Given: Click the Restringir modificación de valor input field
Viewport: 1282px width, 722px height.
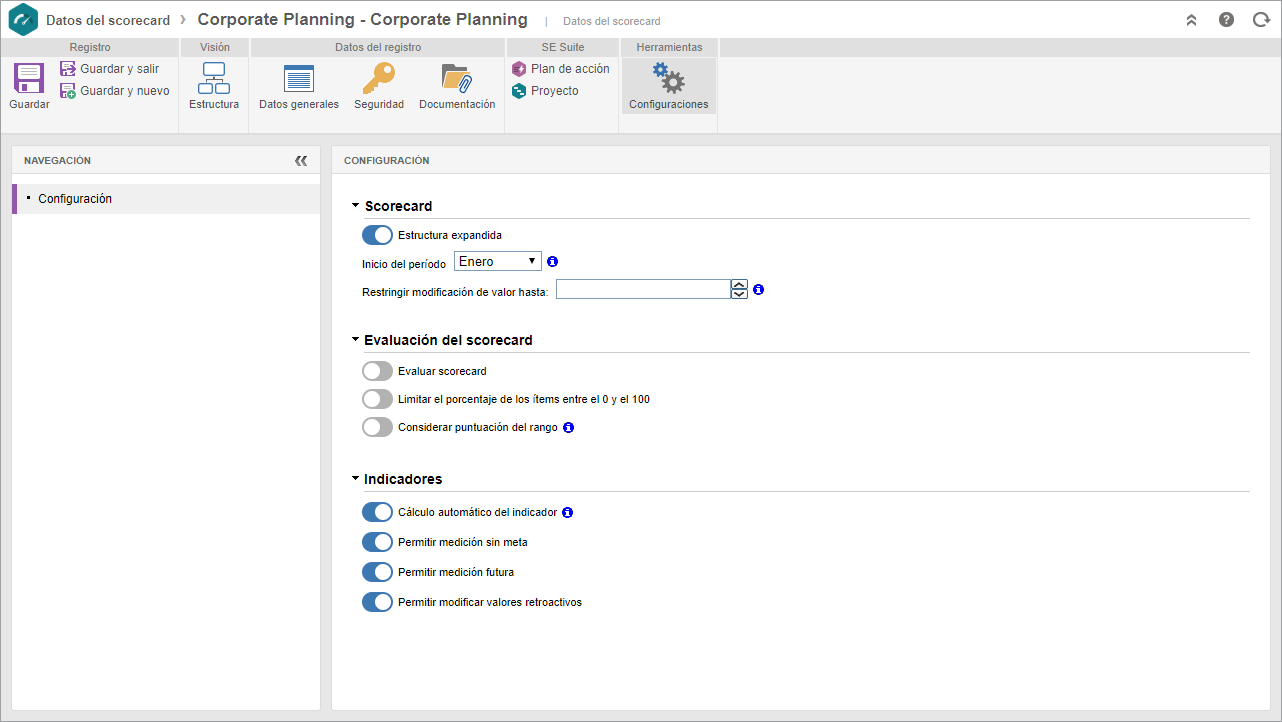Looking at the screenshot, I should [x=643, y=289].
